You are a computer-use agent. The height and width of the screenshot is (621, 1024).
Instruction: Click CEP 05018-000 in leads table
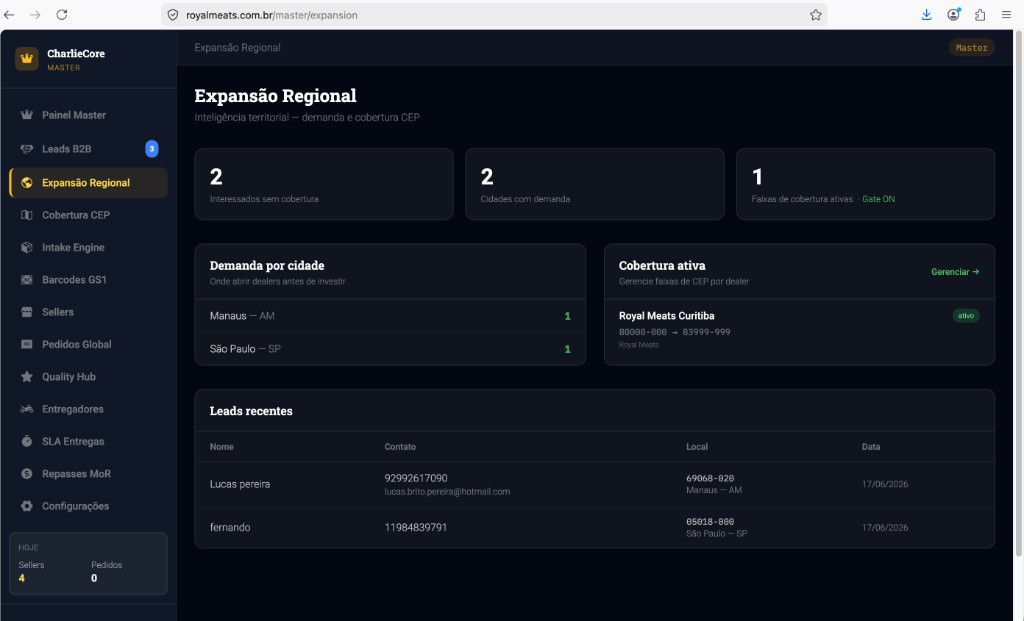tap(710, 522)
